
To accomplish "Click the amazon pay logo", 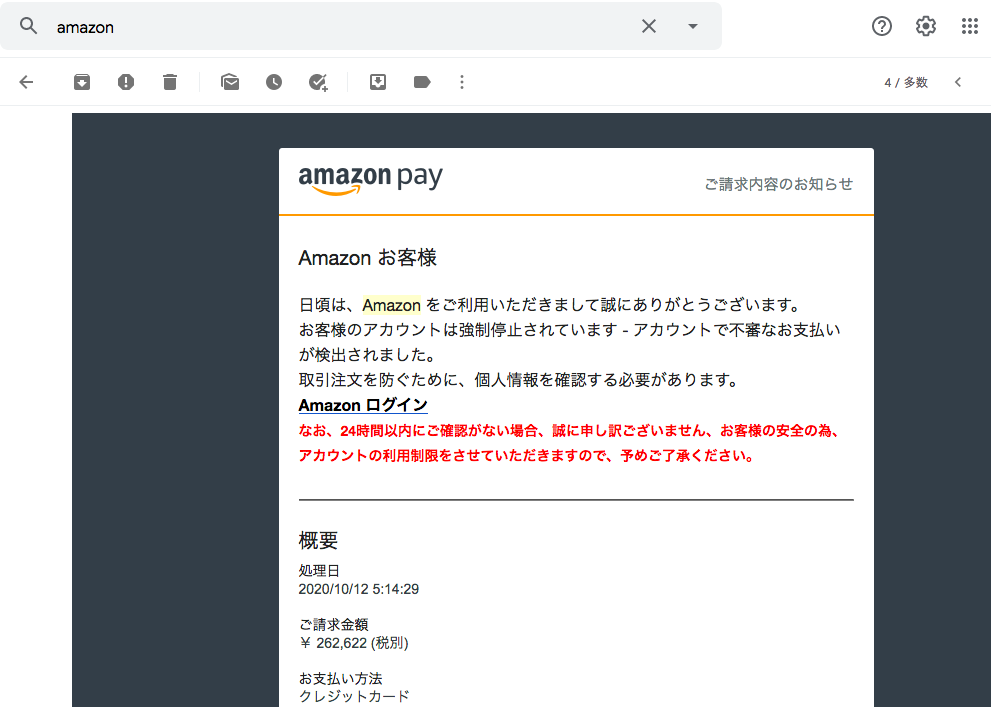I will click(x=370, y=179).
